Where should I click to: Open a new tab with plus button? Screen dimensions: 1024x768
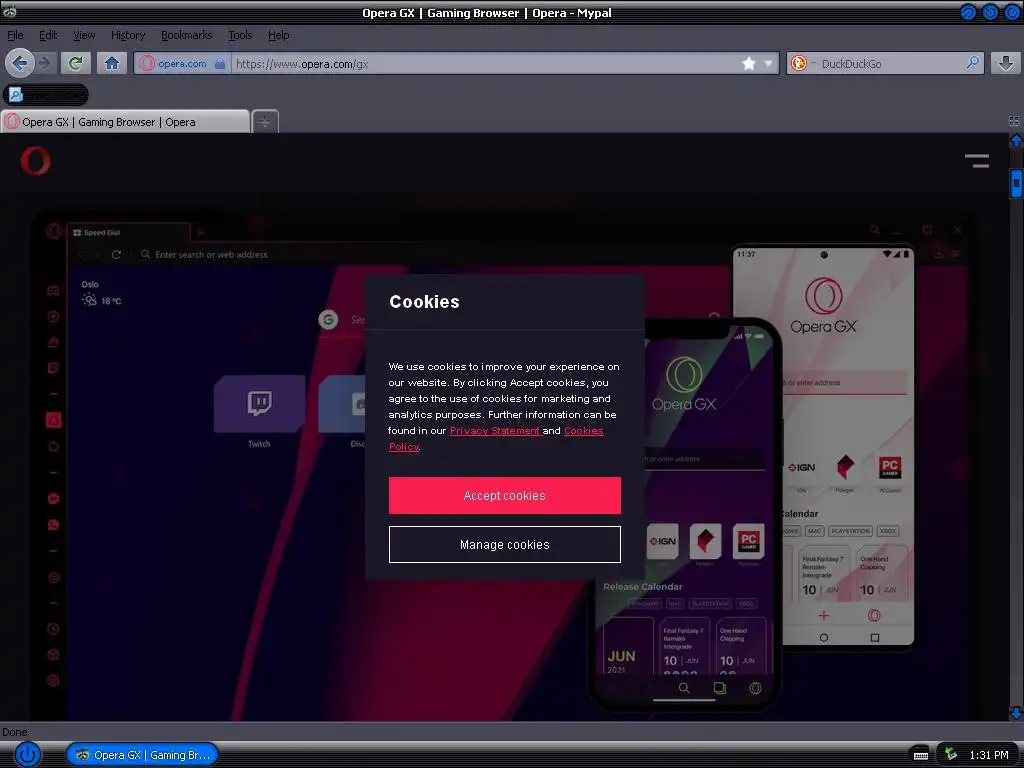(x=265, y=121)
